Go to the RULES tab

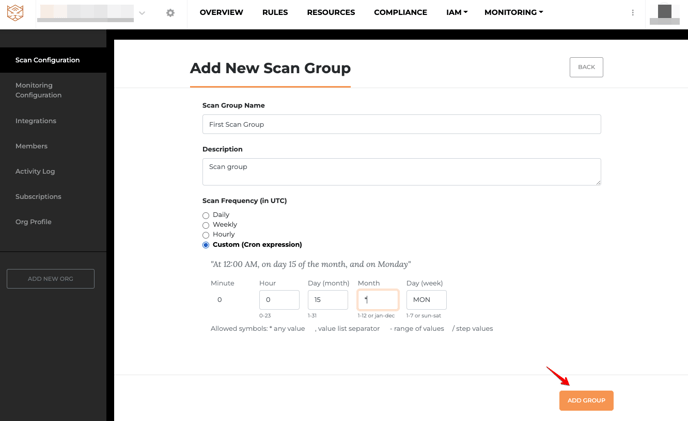(275, 12)
